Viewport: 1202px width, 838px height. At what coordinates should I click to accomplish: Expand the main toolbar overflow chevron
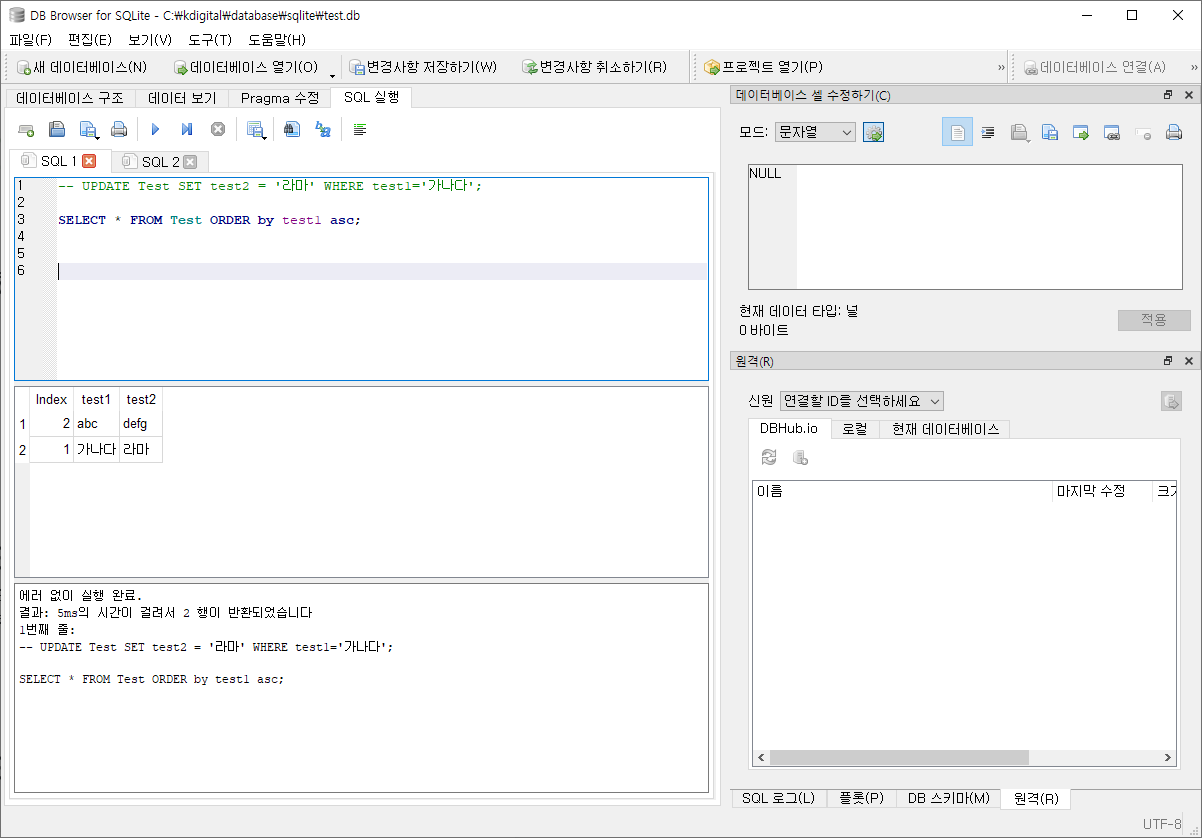click(x=1001, y=68)
